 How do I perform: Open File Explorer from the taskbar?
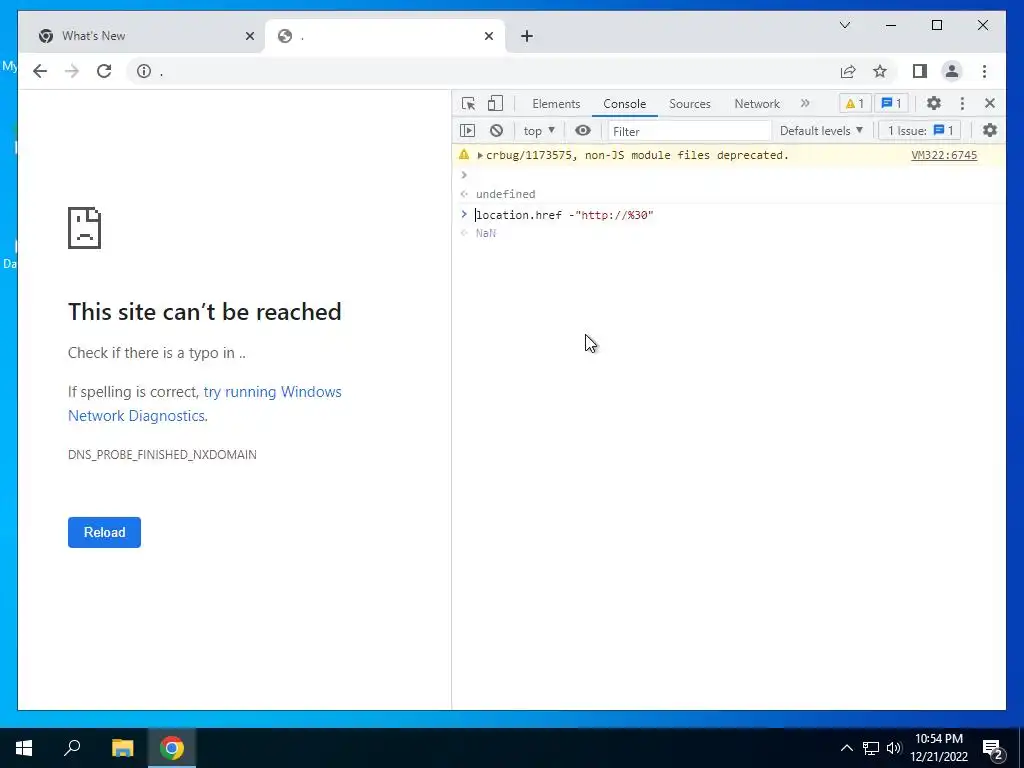[122, 748]
